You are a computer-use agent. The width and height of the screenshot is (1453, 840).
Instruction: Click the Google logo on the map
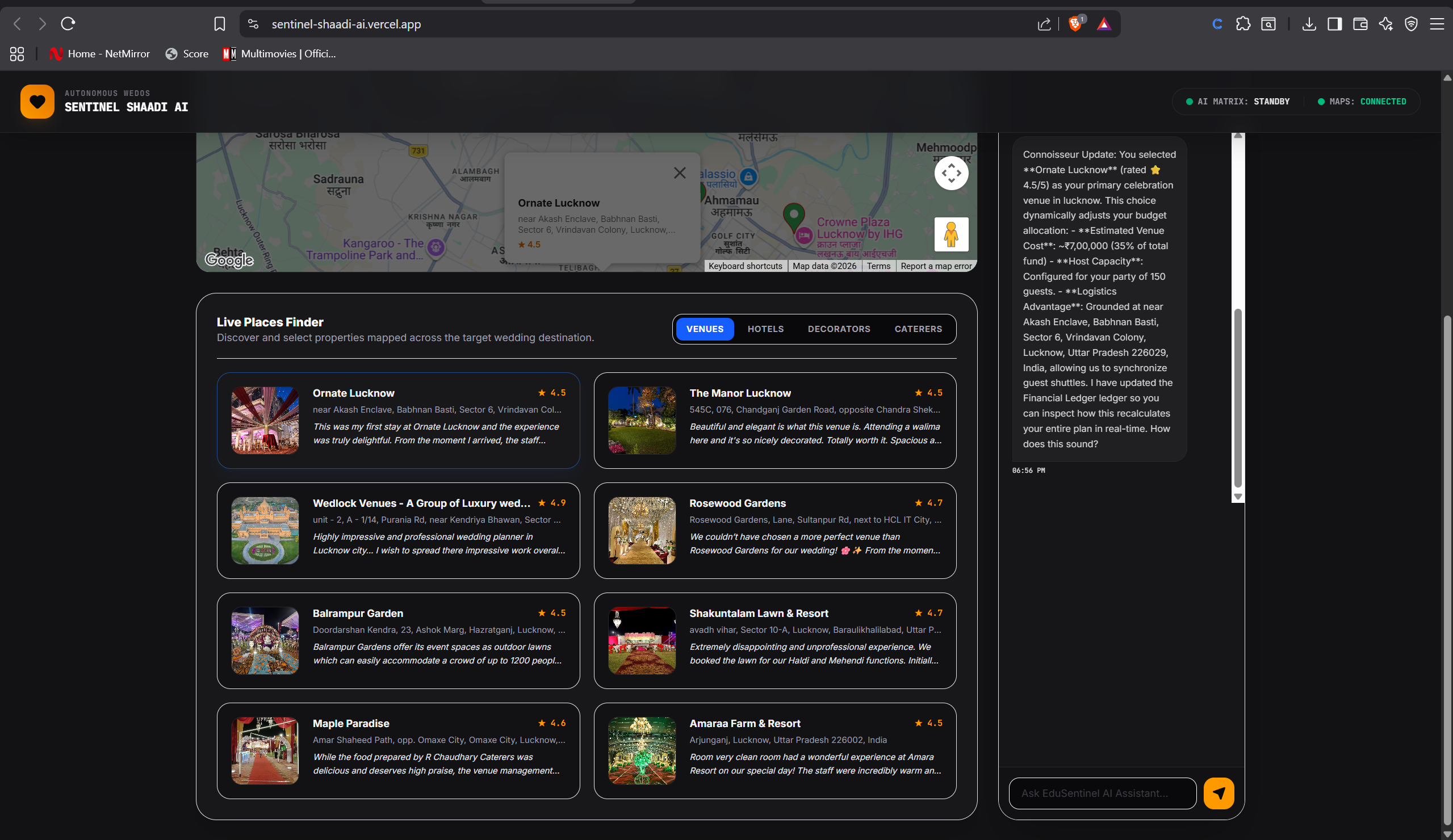(x=229, y=260)
